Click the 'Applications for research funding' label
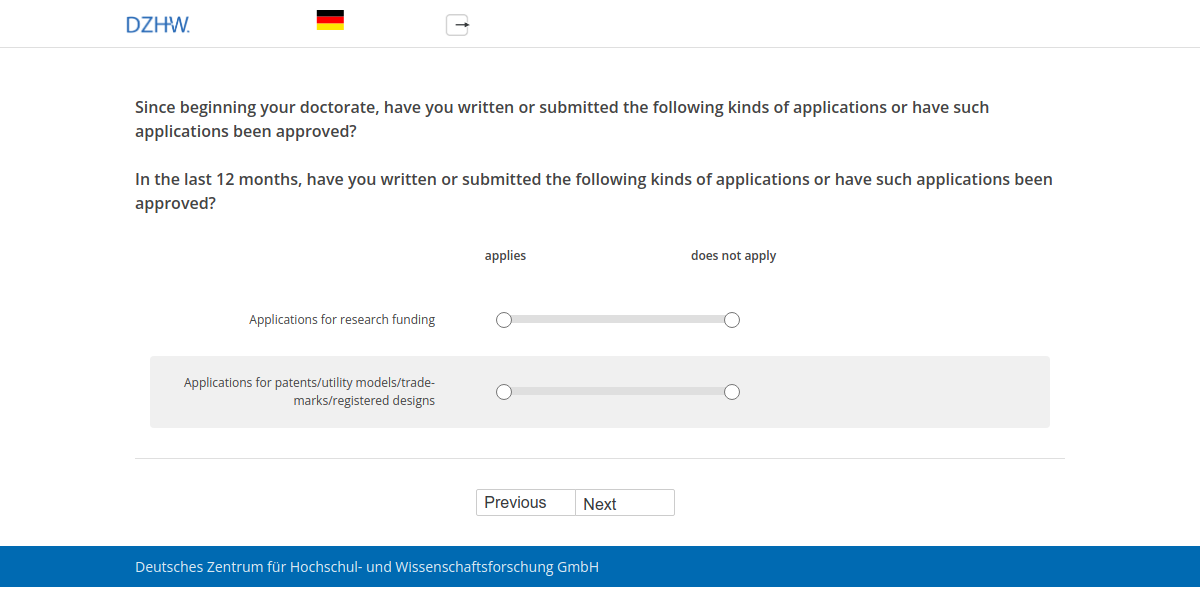This screenshot has width=1200, height=596. (x=342, y=319)
